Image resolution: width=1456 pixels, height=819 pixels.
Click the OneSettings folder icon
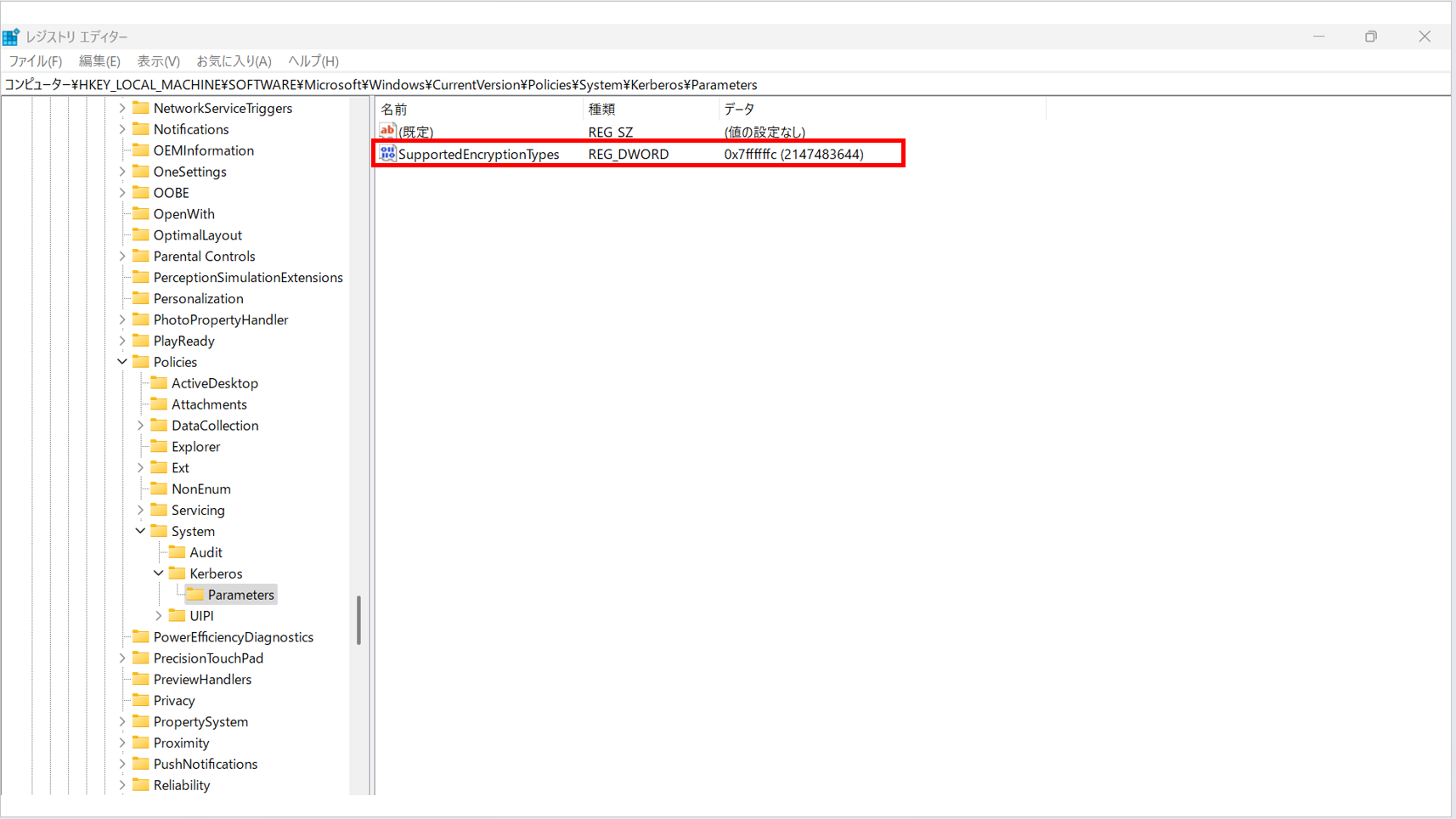(141, 172)
